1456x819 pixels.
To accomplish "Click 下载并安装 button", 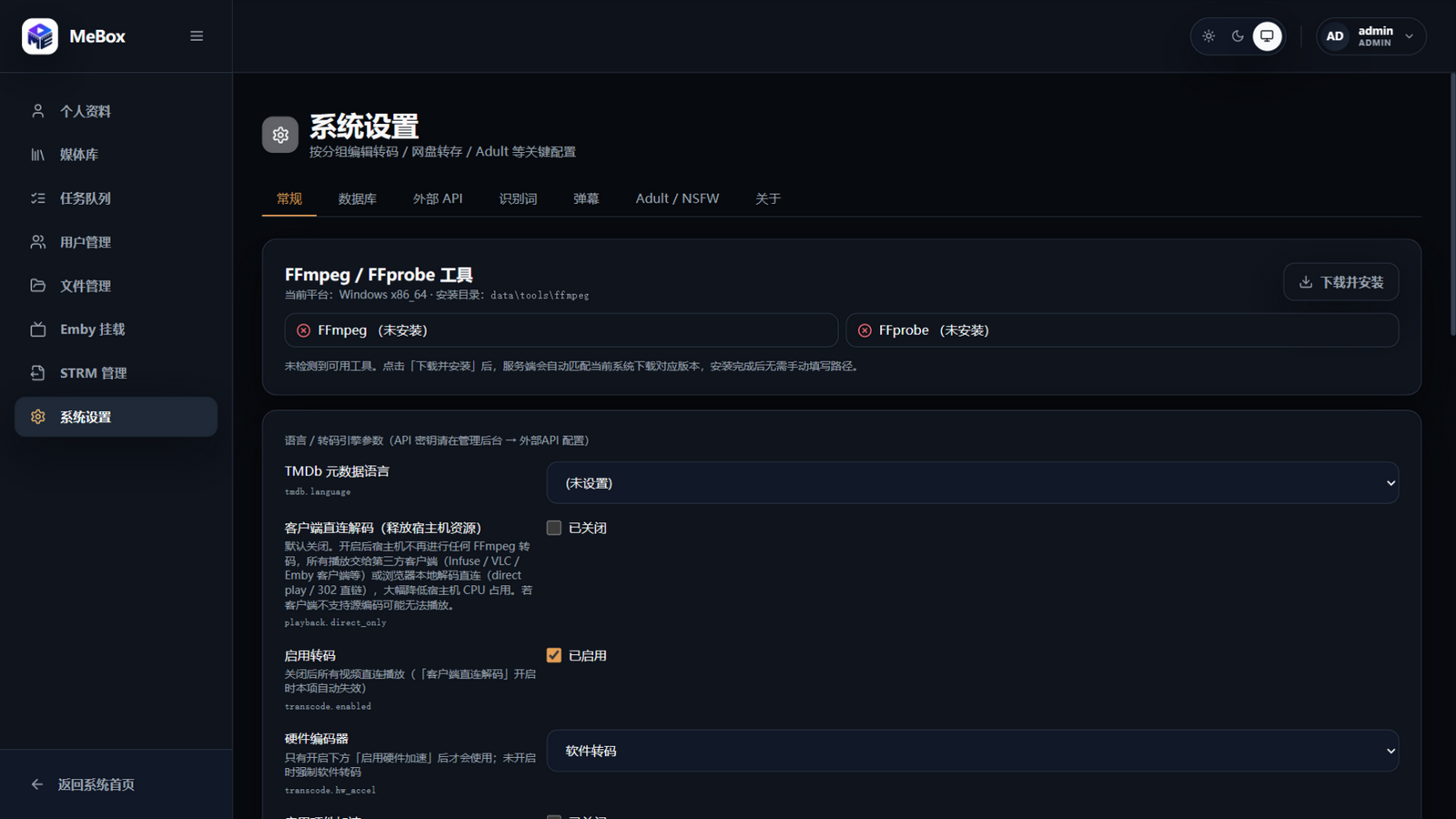I will tap(1340, 282).
